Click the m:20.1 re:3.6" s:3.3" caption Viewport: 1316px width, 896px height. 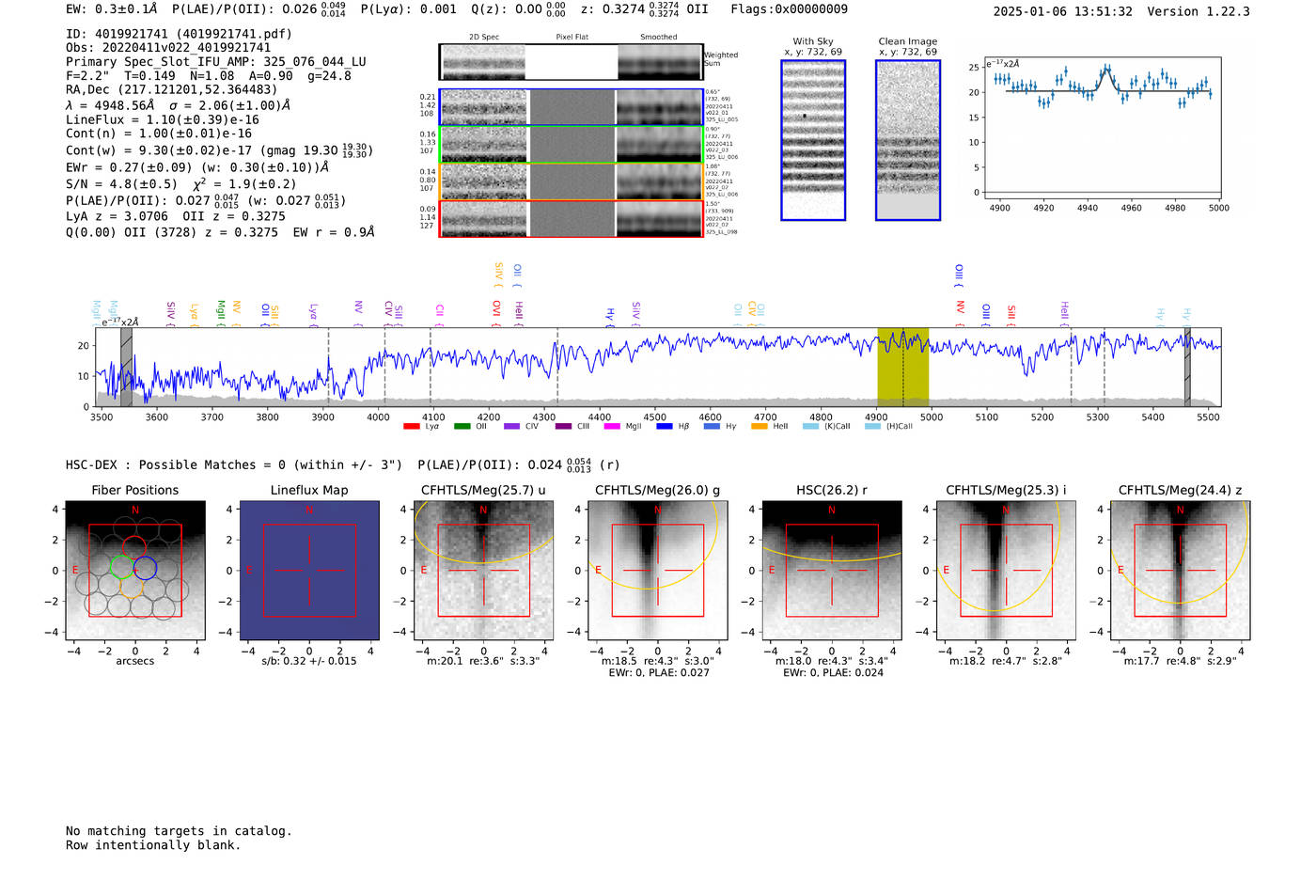(x=483, y=661)
